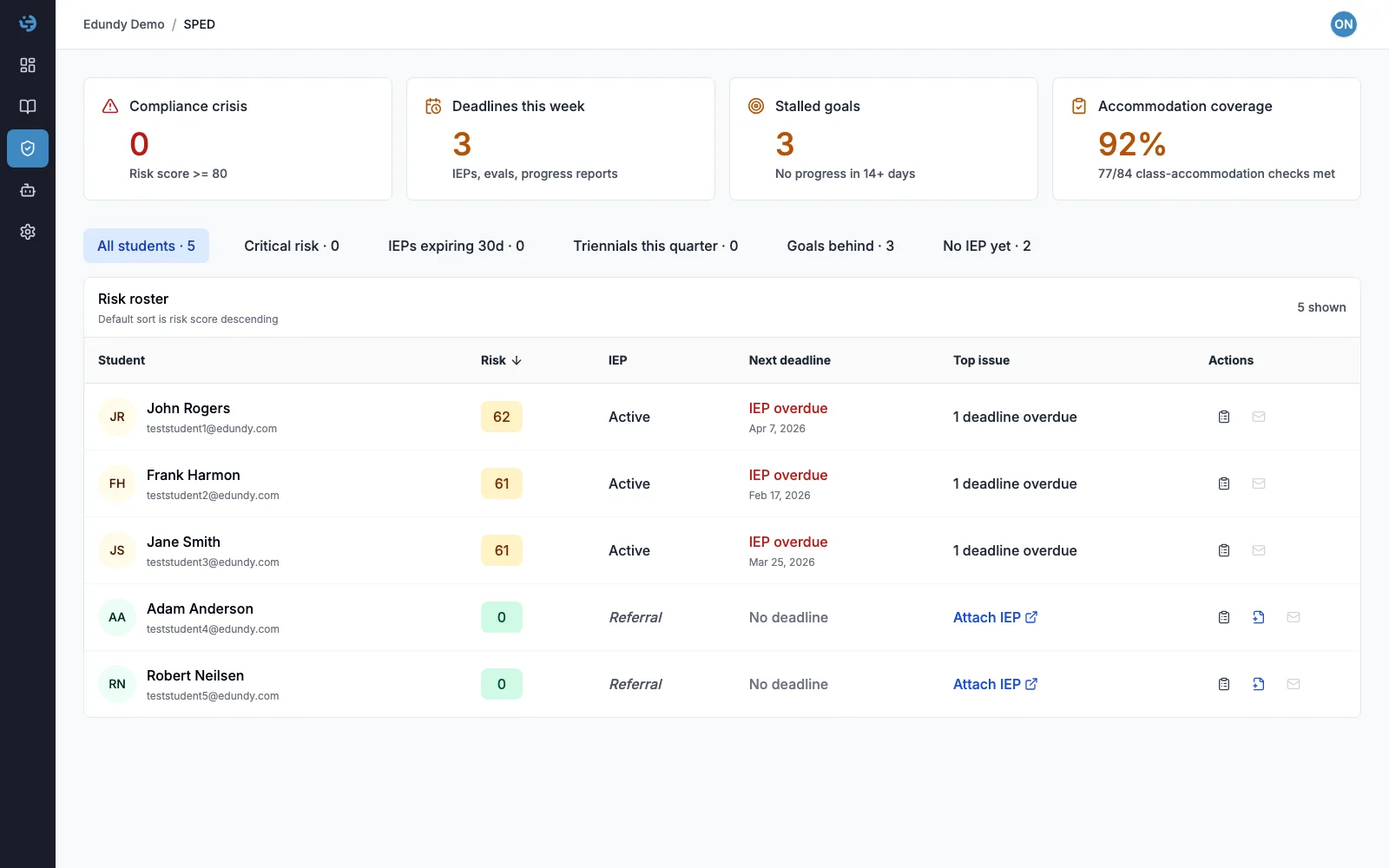
Task: Open the dashboard grid icon in sidebar
Action: click(x=28, y=65)
